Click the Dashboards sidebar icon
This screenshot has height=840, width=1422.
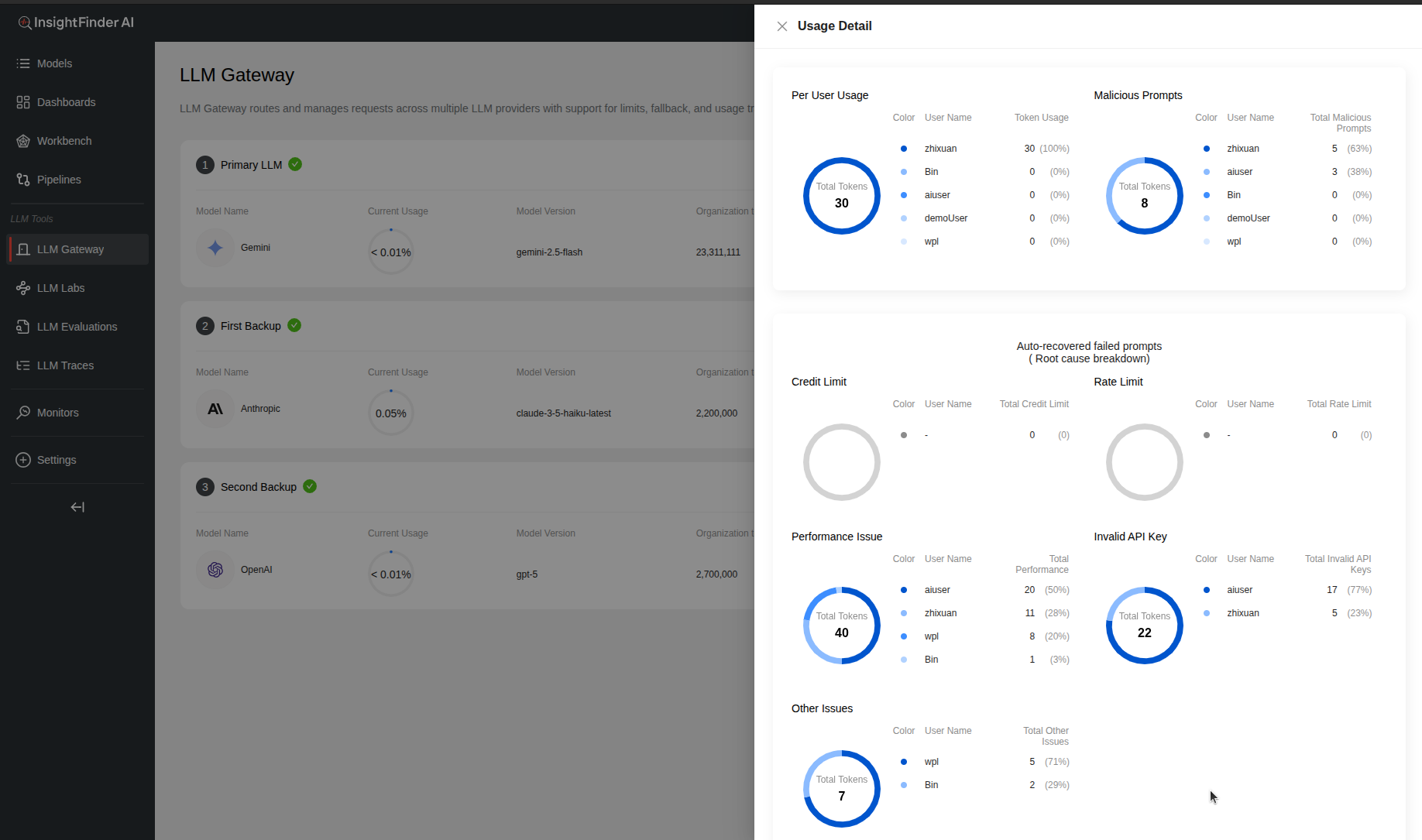click(x=23, y=102)
